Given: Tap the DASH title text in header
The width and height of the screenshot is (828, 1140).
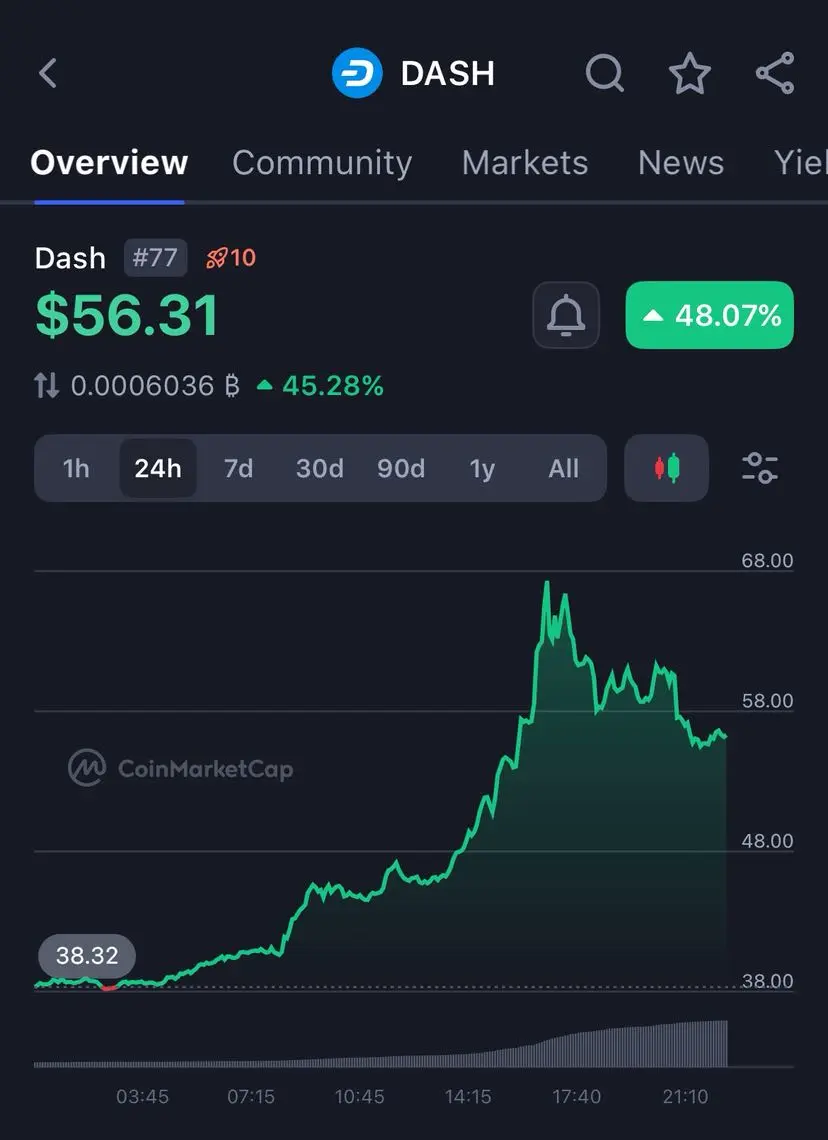Looking at the screenshot, I should pyautogui.click(x=448, y=73).
